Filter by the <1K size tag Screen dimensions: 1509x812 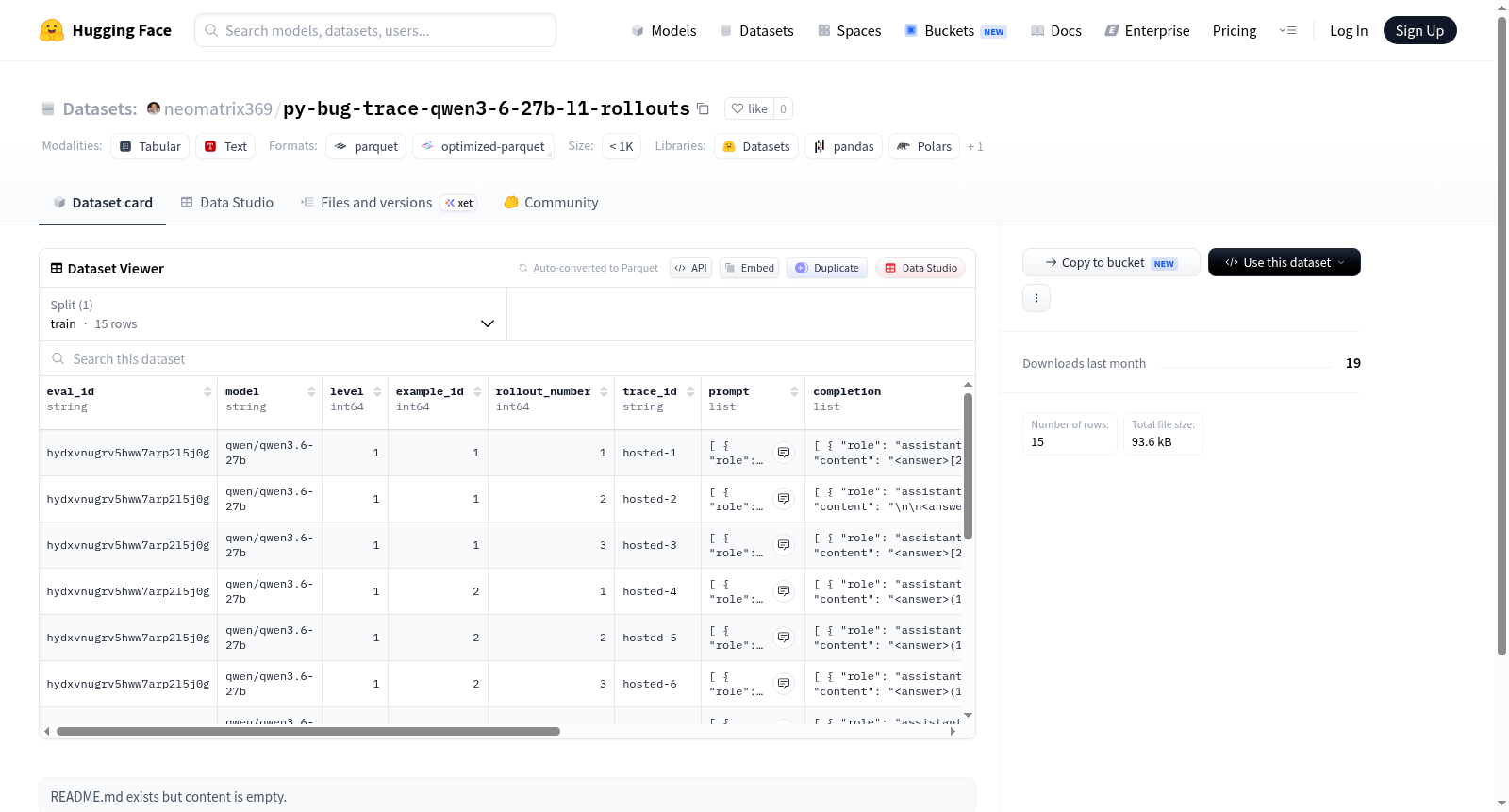click(x=622, y=146)
